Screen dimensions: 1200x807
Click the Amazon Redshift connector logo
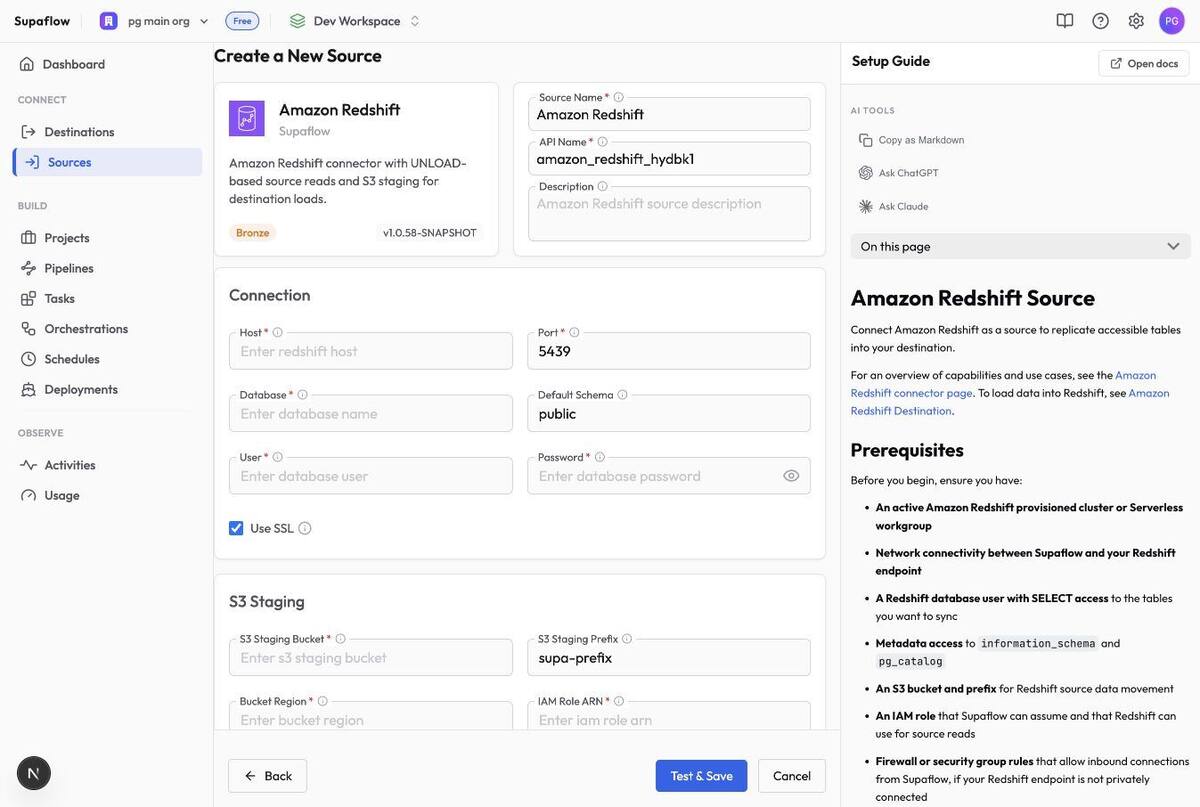pos(247,118)
